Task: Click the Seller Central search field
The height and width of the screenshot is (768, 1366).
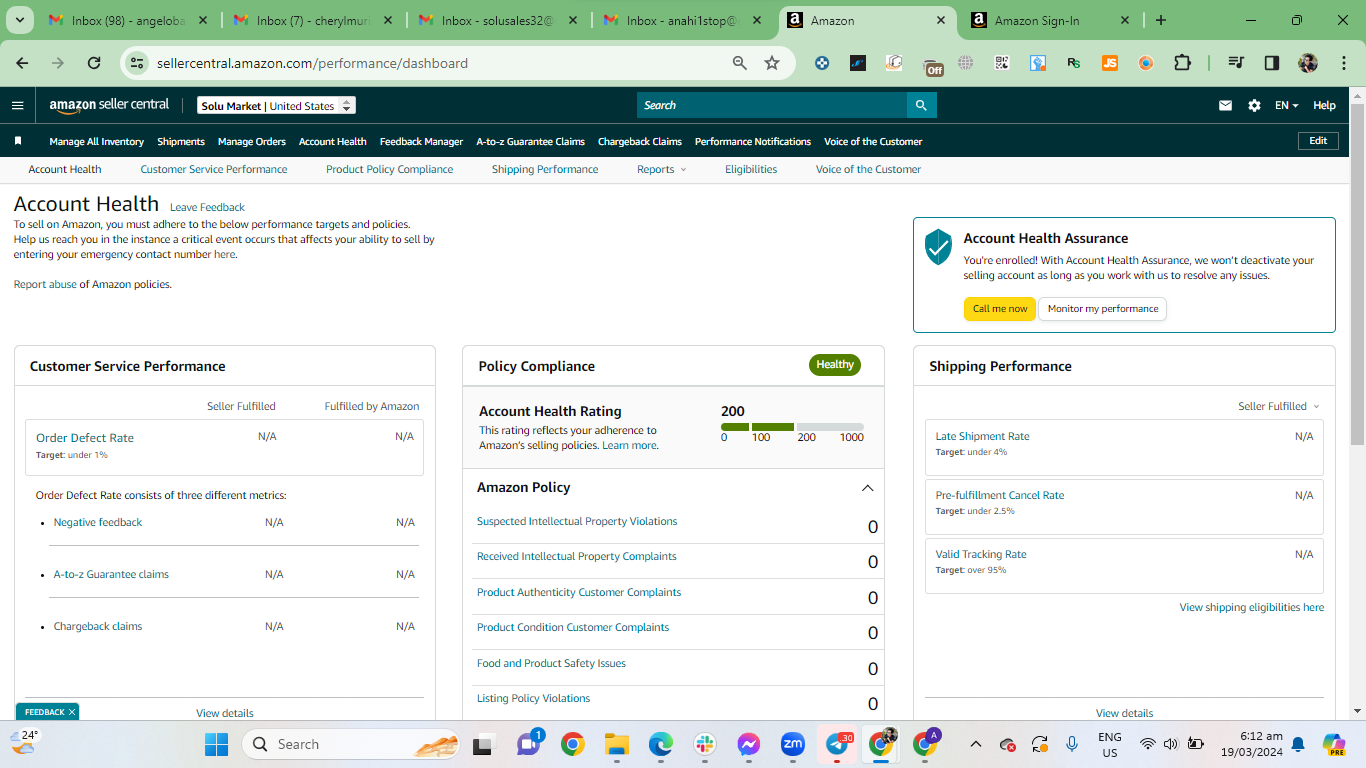Action: (772, 105)
